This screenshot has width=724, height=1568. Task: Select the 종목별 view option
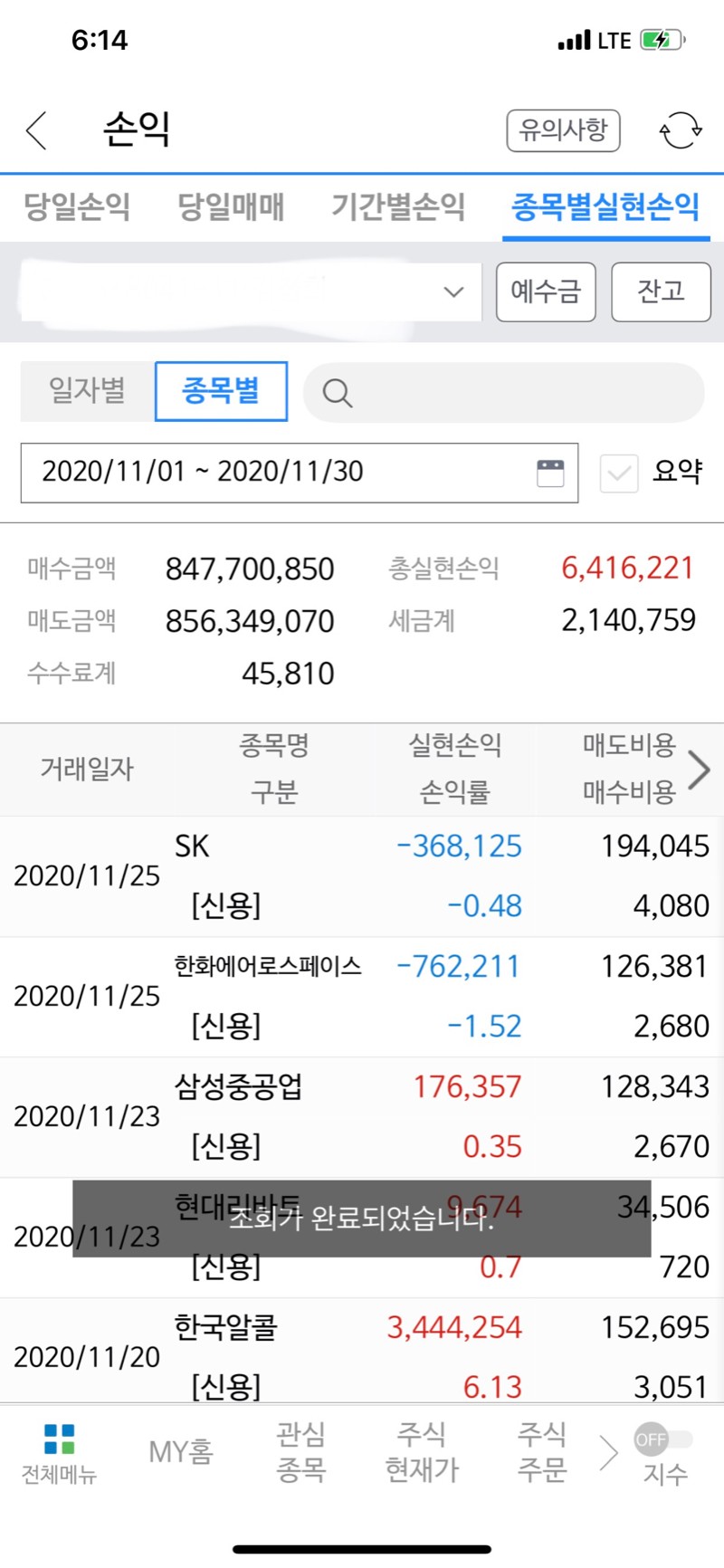[222, 391]
